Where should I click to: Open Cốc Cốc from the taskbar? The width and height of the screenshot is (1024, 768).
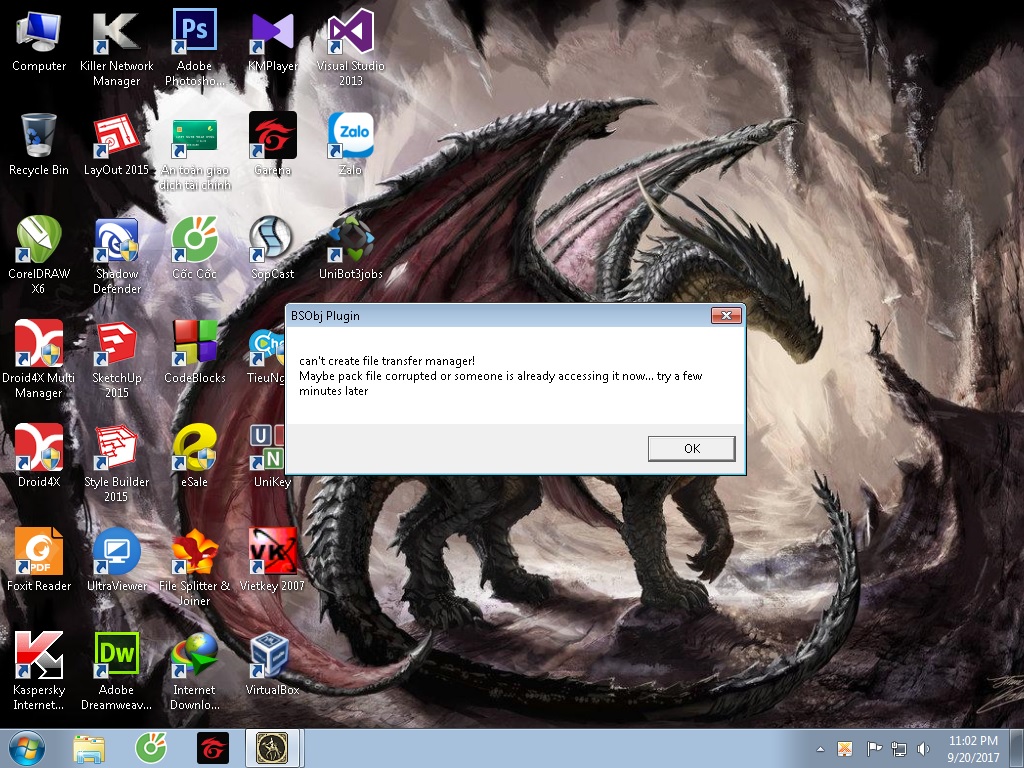151,748
